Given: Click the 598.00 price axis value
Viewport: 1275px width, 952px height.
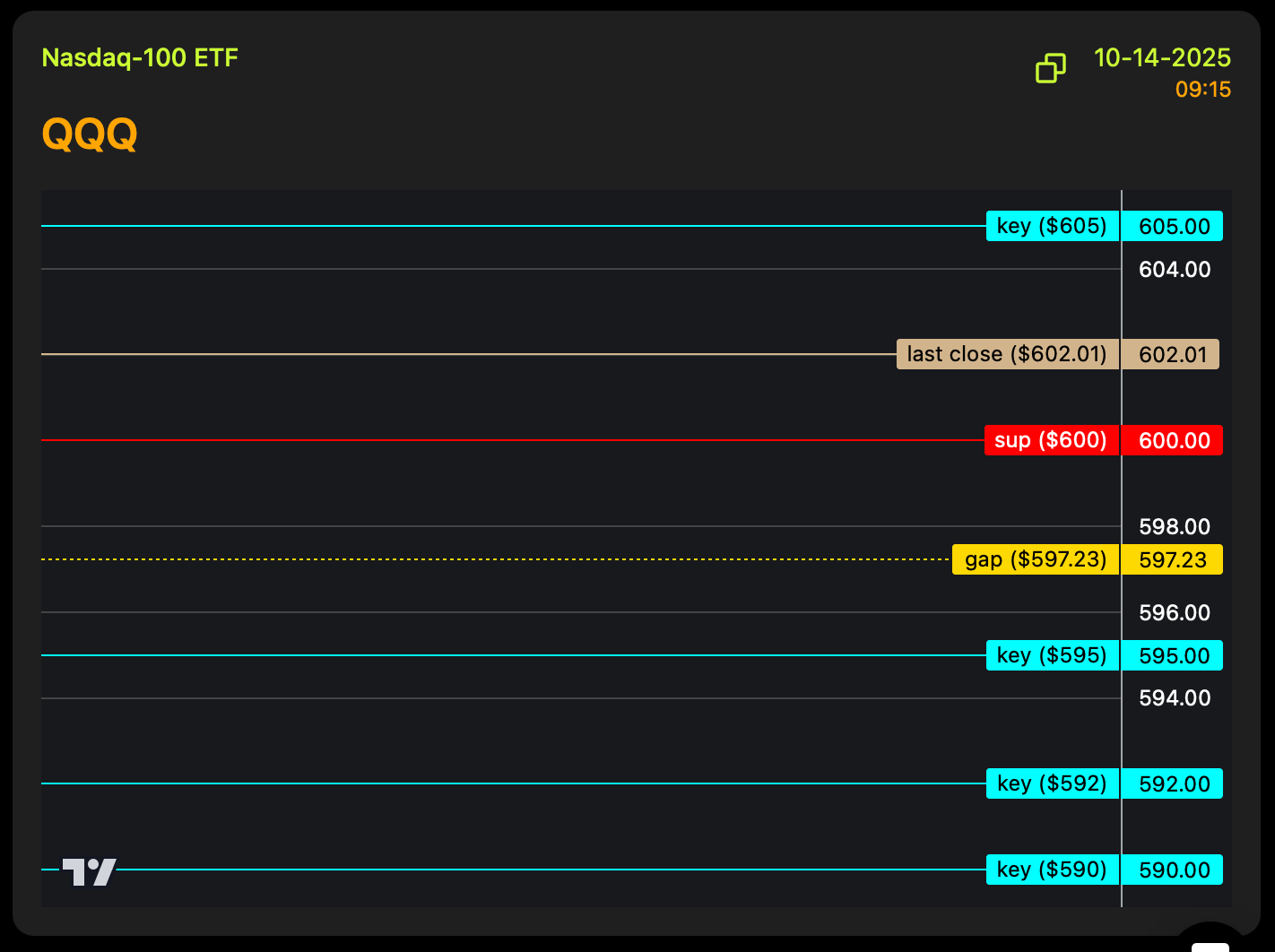Looking at the screenshot, I should point(1174,527).
